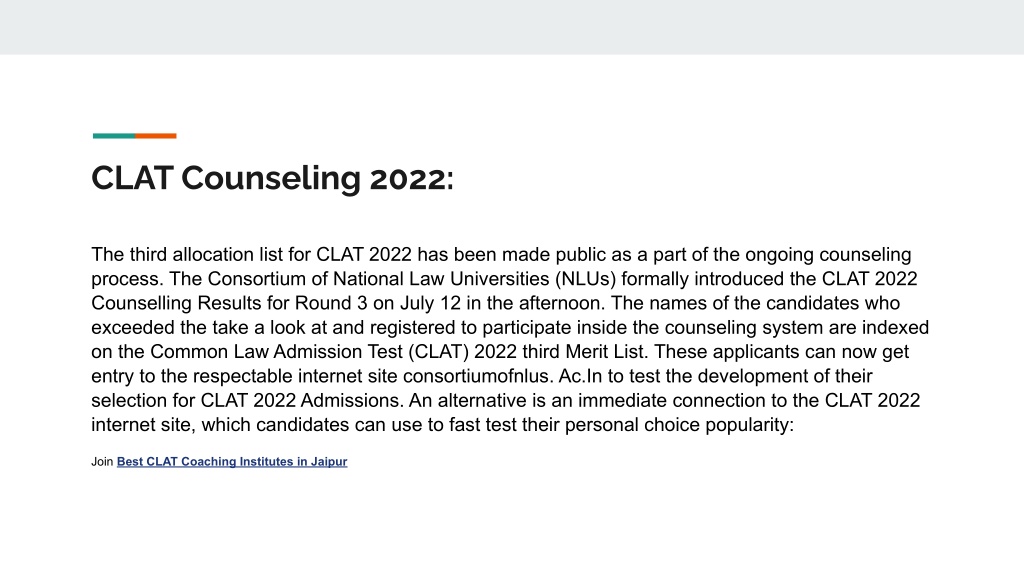The height and width of the screenshot is (576, 1024).
Task: Click the 'personal choice popularity:' ending text
Action: [679, 425]
